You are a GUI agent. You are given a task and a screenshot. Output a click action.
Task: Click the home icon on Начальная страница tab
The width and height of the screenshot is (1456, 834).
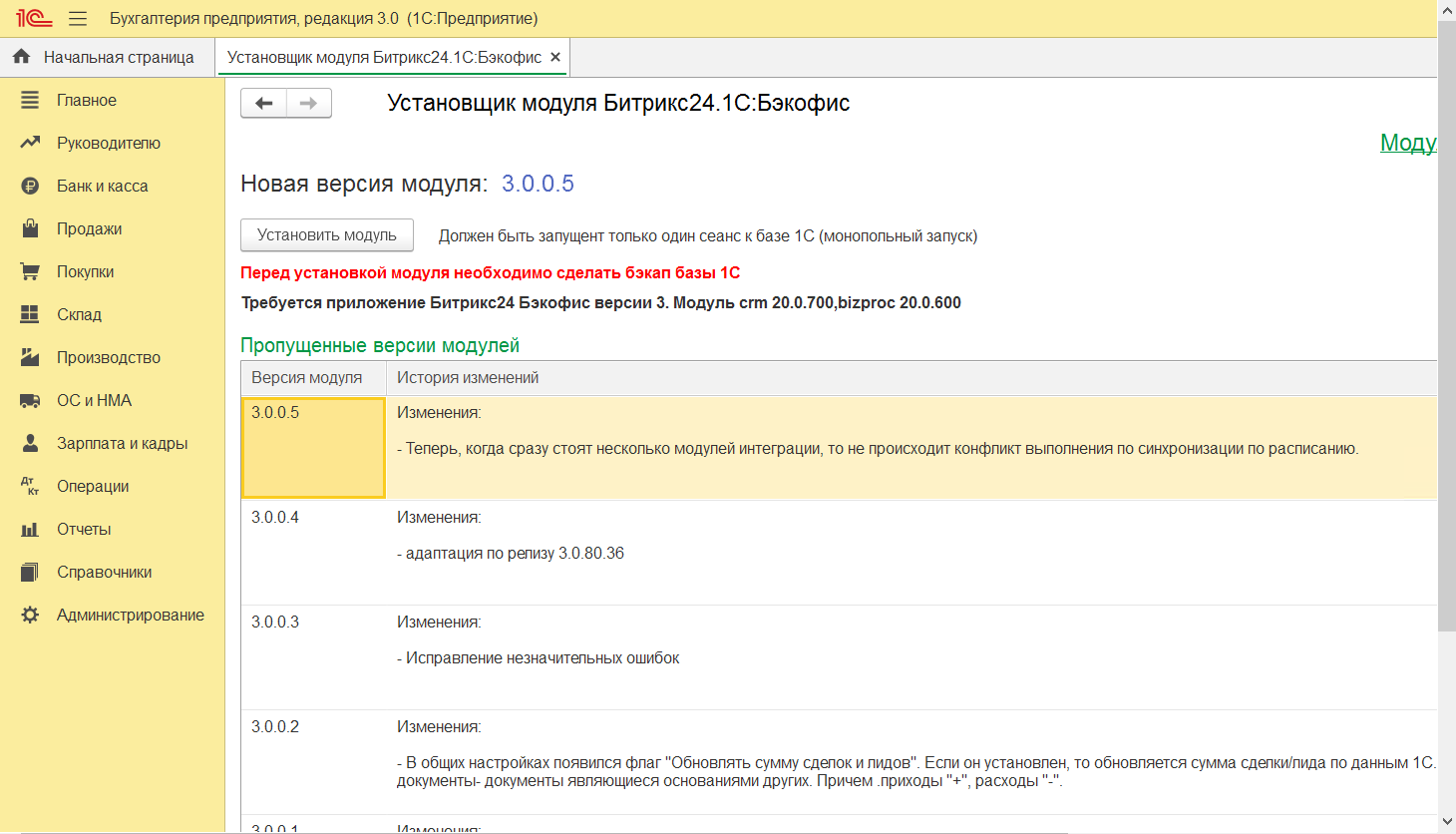[21, 57]
